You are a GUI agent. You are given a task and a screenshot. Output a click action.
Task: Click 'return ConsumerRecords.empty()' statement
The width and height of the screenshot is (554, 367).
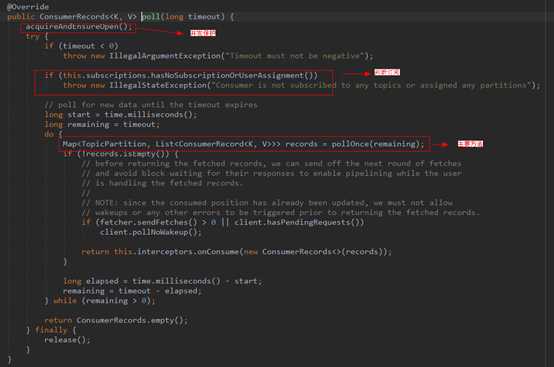coord(116,320)
